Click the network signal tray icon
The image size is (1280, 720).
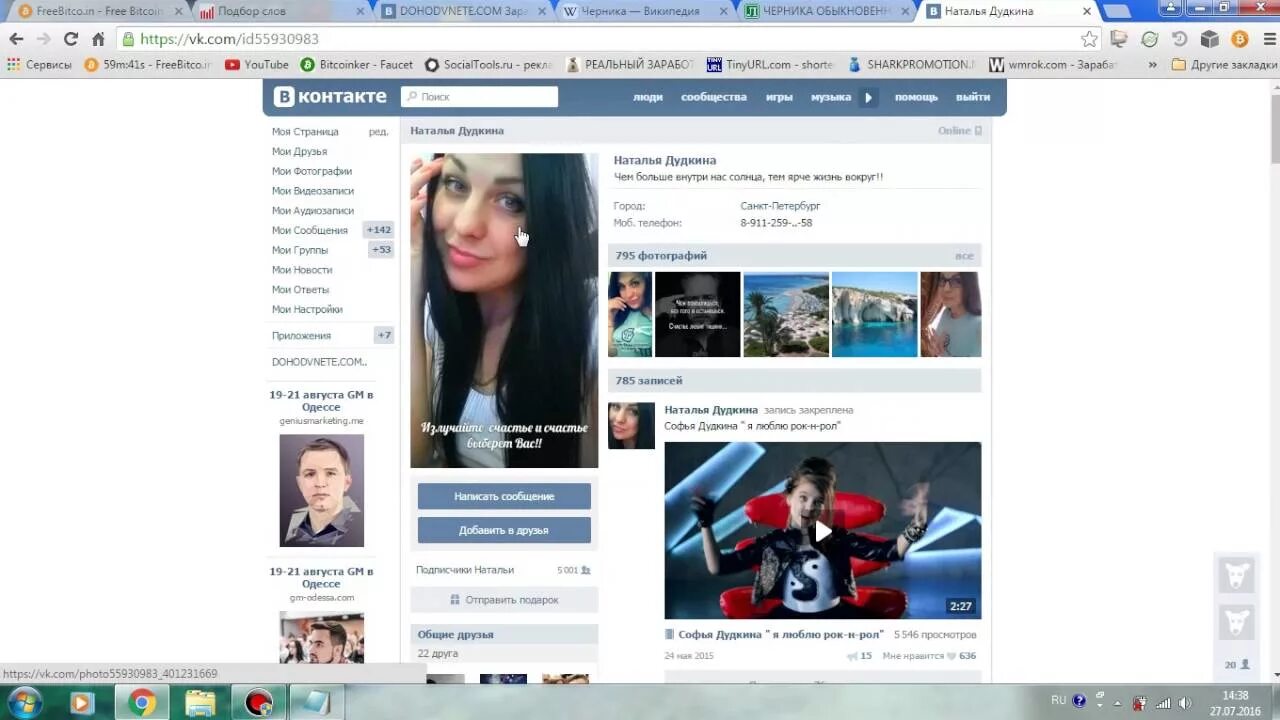tap(1163, 702)
